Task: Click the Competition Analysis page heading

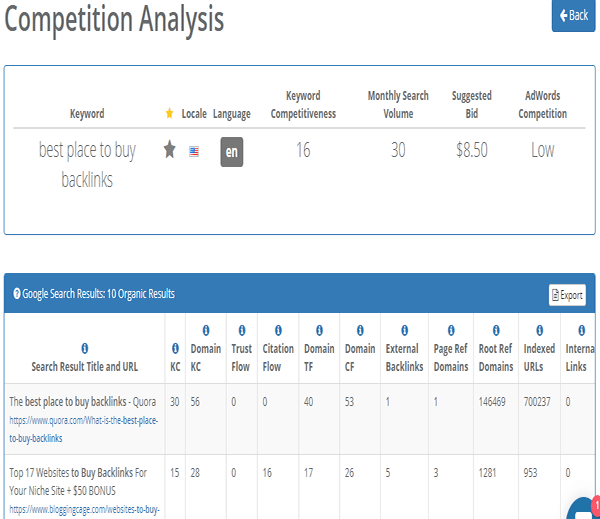Action: point(114,20)
